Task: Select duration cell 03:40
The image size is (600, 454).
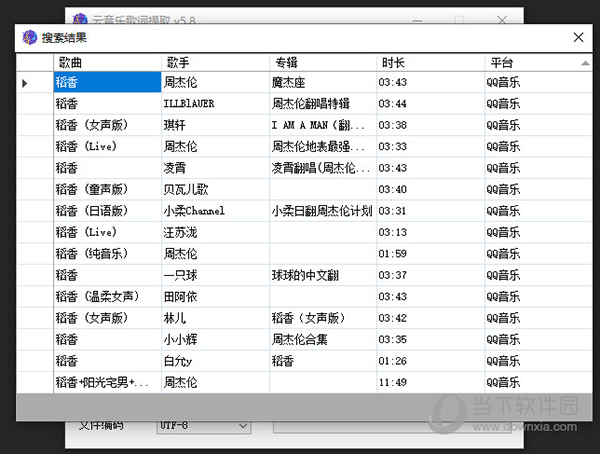Action: [430, 189]
